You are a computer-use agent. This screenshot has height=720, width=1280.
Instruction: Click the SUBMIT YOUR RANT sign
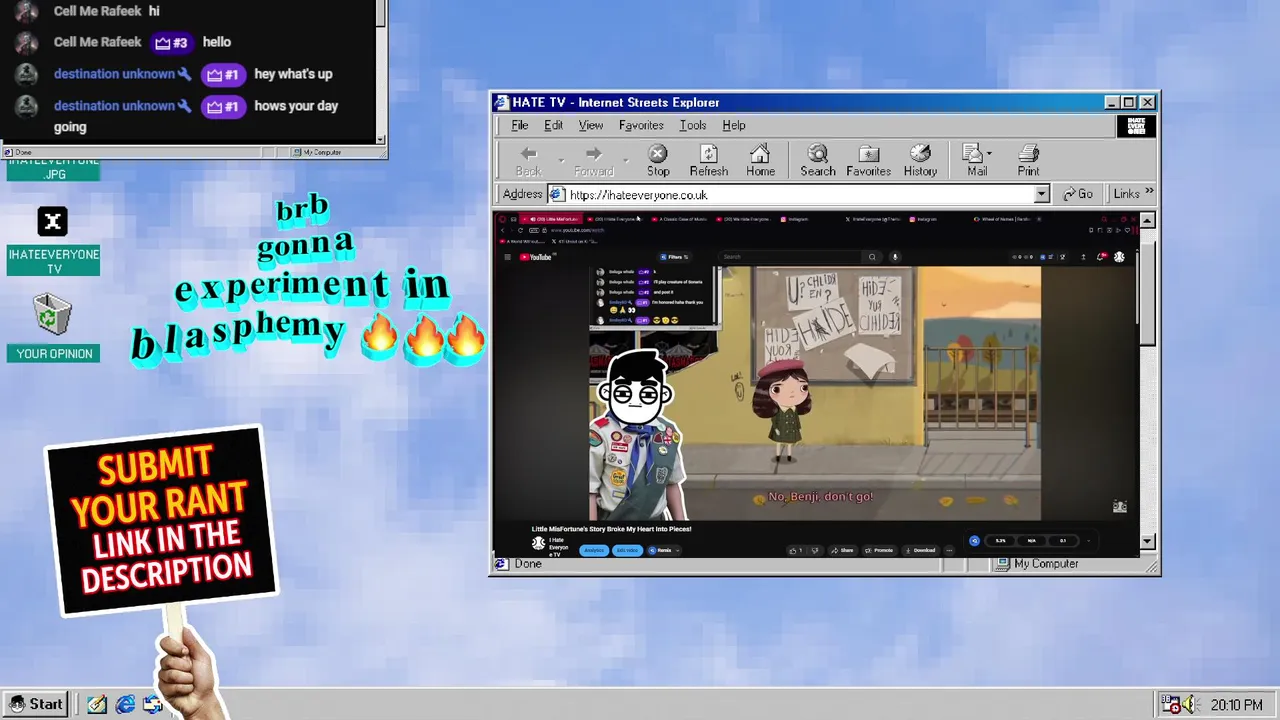(x=160, y=520)
